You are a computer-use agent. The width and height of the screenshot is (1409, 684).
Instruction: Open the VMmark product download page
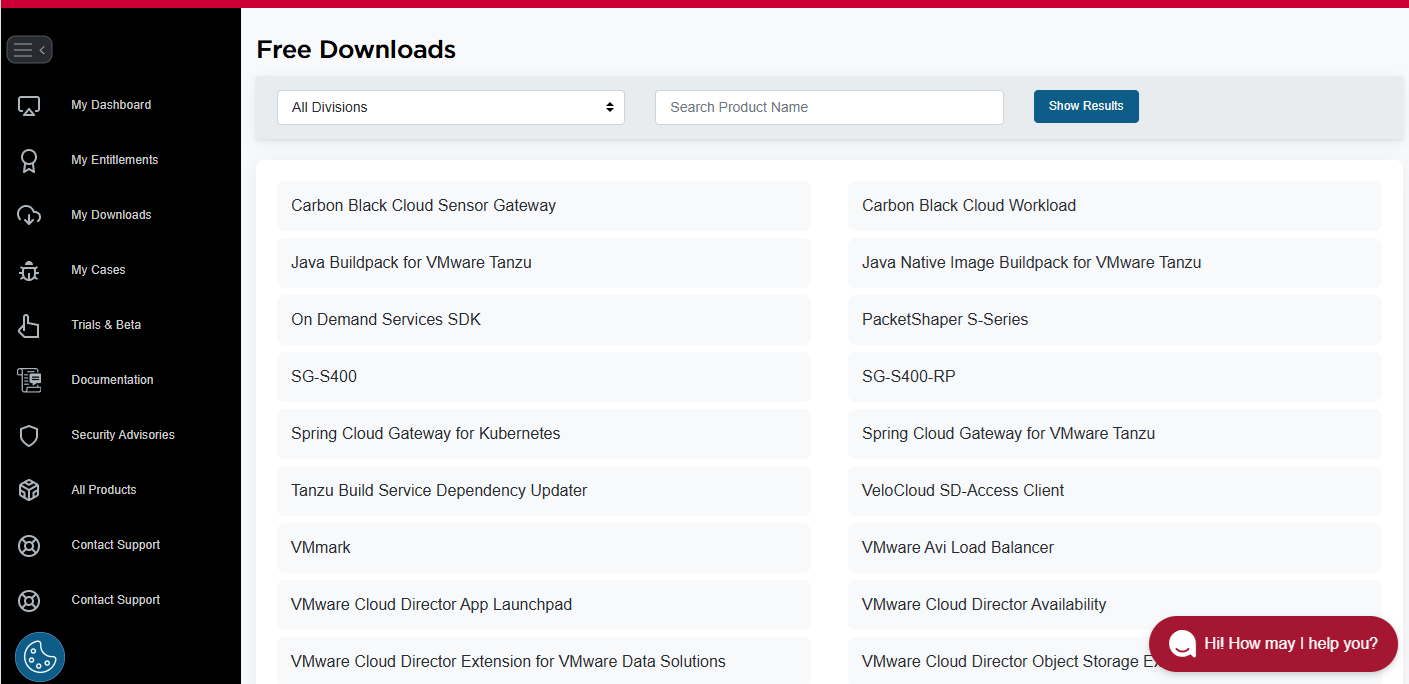[x=320, y=547]
